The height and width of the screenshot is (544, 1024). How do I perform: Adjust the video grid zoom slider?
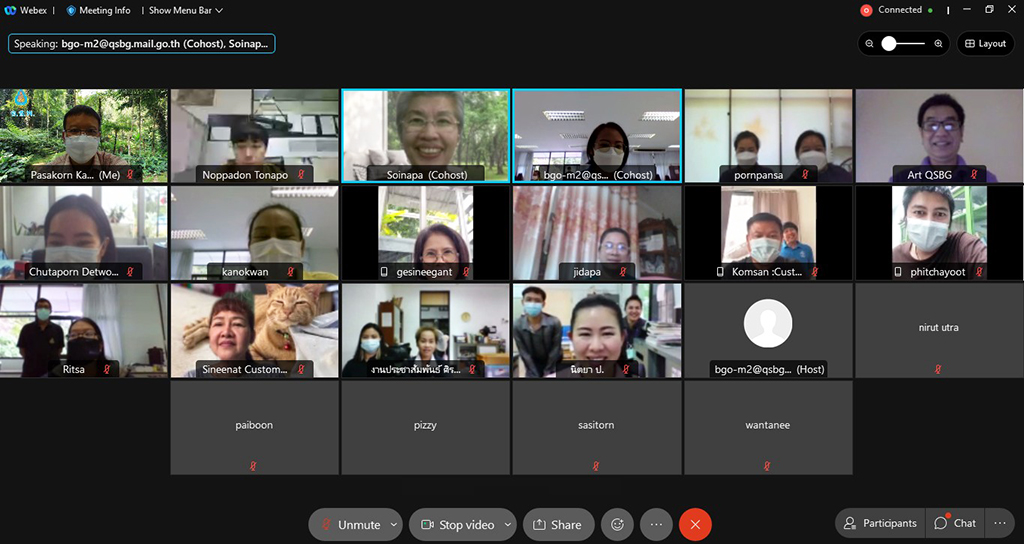pyautogui.click(x=890, y=44)
